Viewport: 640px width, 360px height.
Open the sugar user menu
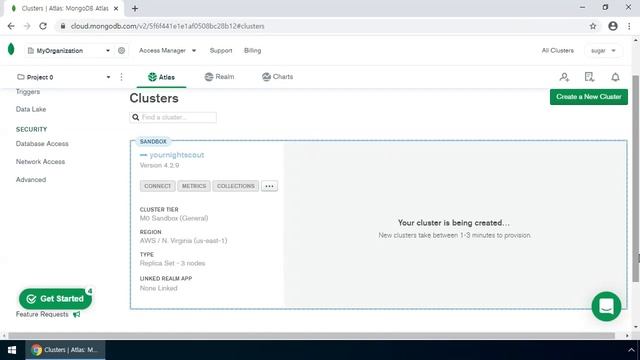[x=603, y=51]
